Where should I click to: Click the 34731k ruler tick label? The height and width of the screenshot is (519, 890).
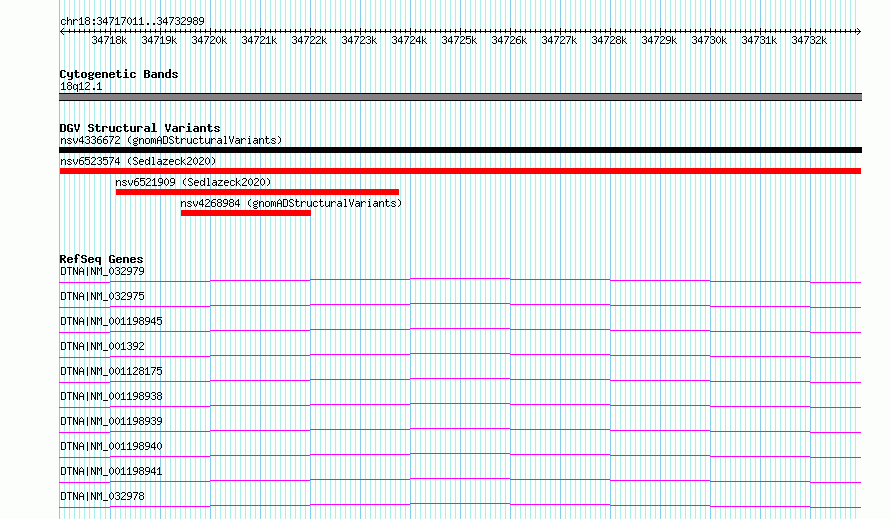[758, 40]
